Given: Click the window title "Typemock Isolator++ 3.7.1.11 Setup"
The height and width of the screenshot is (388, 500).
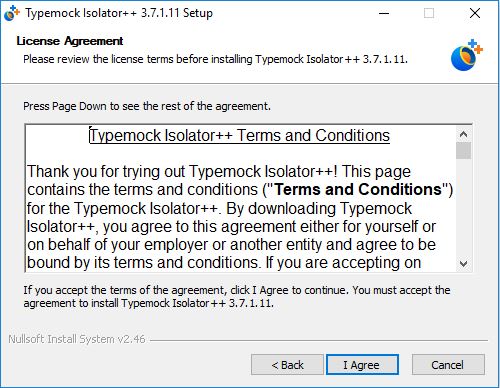Looking at the screenshot, I should (x=119, y=13).
